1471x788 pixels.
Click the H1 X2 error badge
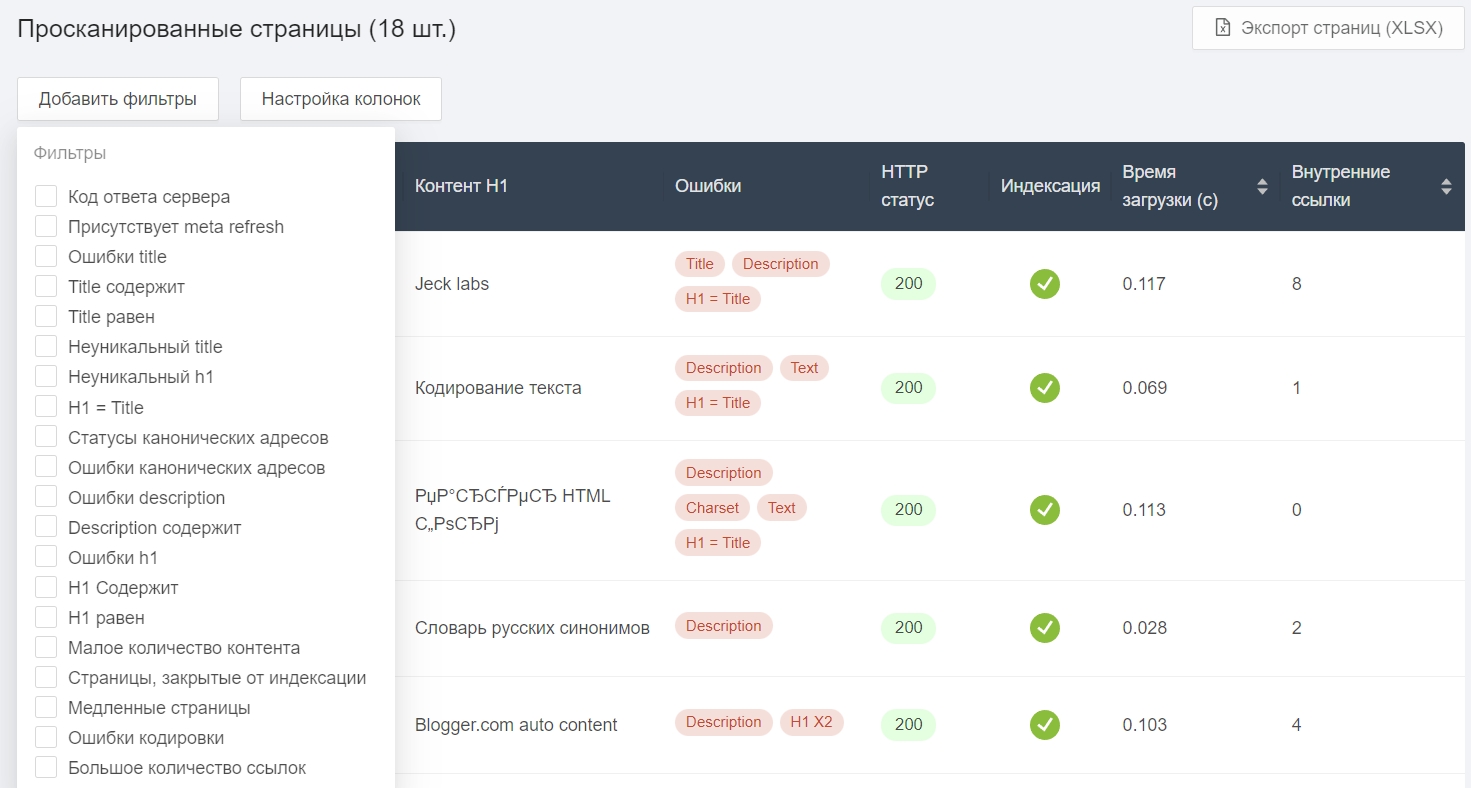point(811,722)
